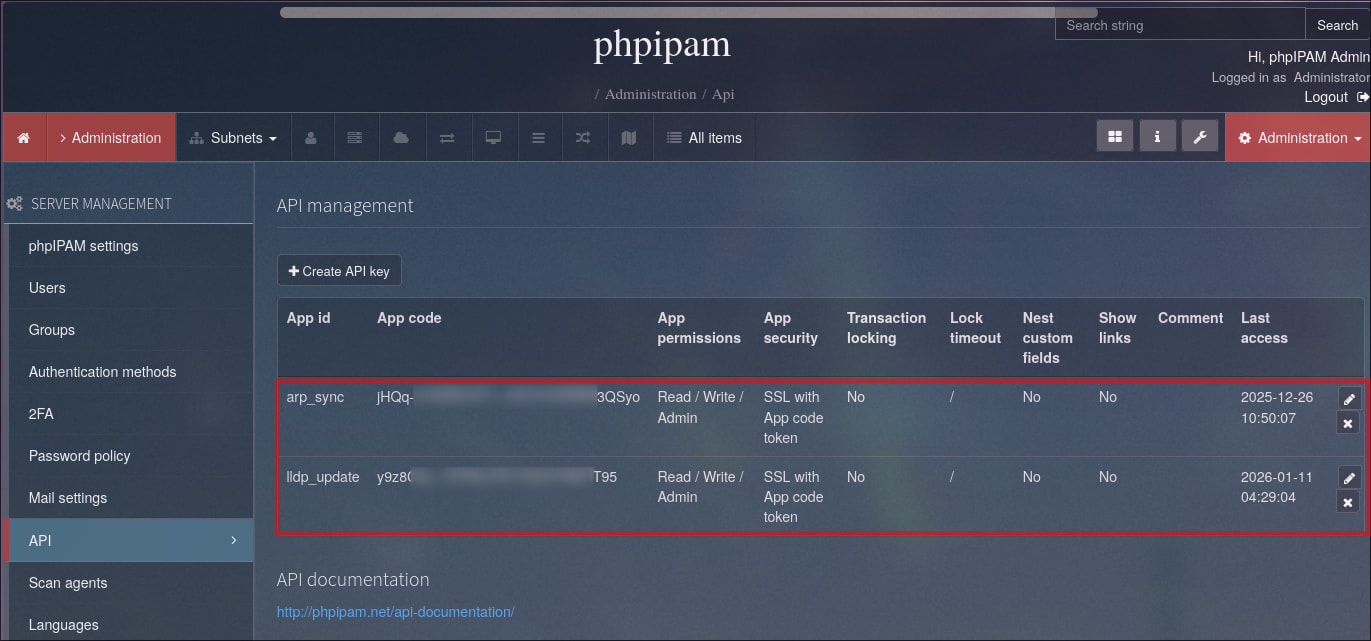
Task: Open the phpipam.net API documentation link
Action: pos(395,612)
